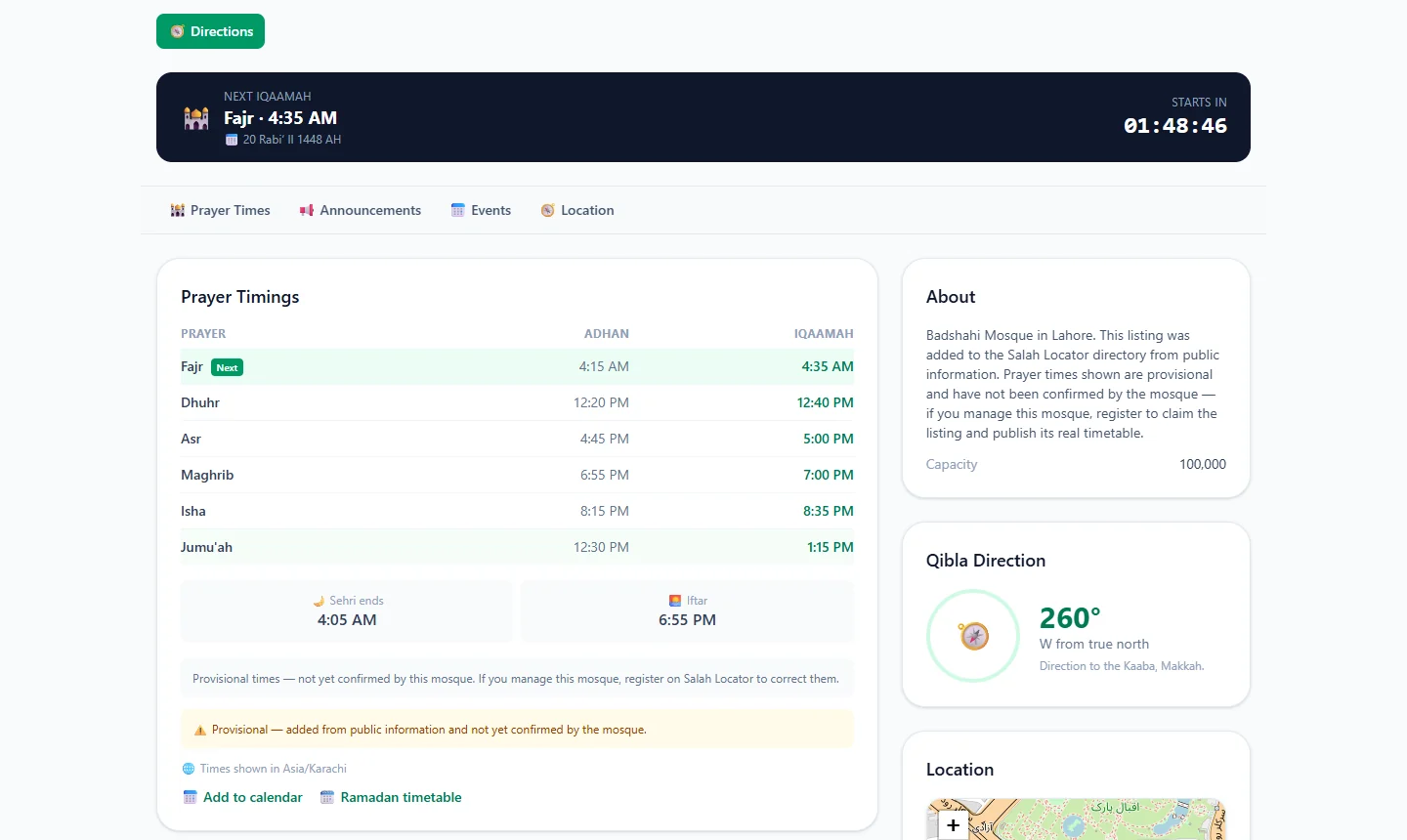Image resolution: width=1407 pixels, height=840 pixels.
Task: Click the Dhuhr iqaamah time 12:40 PM
Action: pyautogui.click(x=826, y=402)
